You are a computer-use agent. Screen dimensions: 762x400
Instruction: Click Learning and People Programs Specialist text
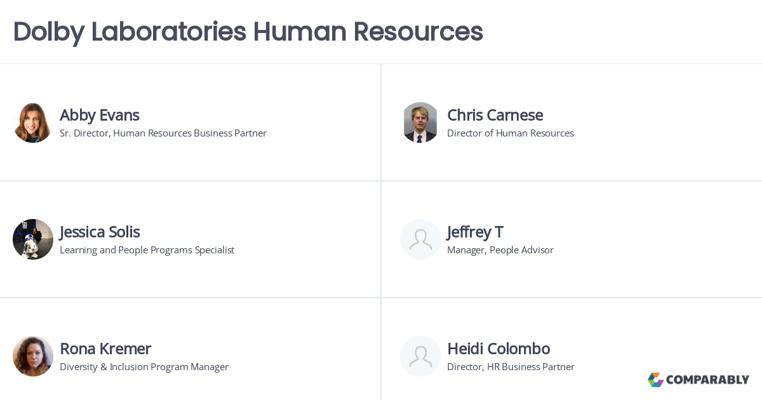pos(147,250)
